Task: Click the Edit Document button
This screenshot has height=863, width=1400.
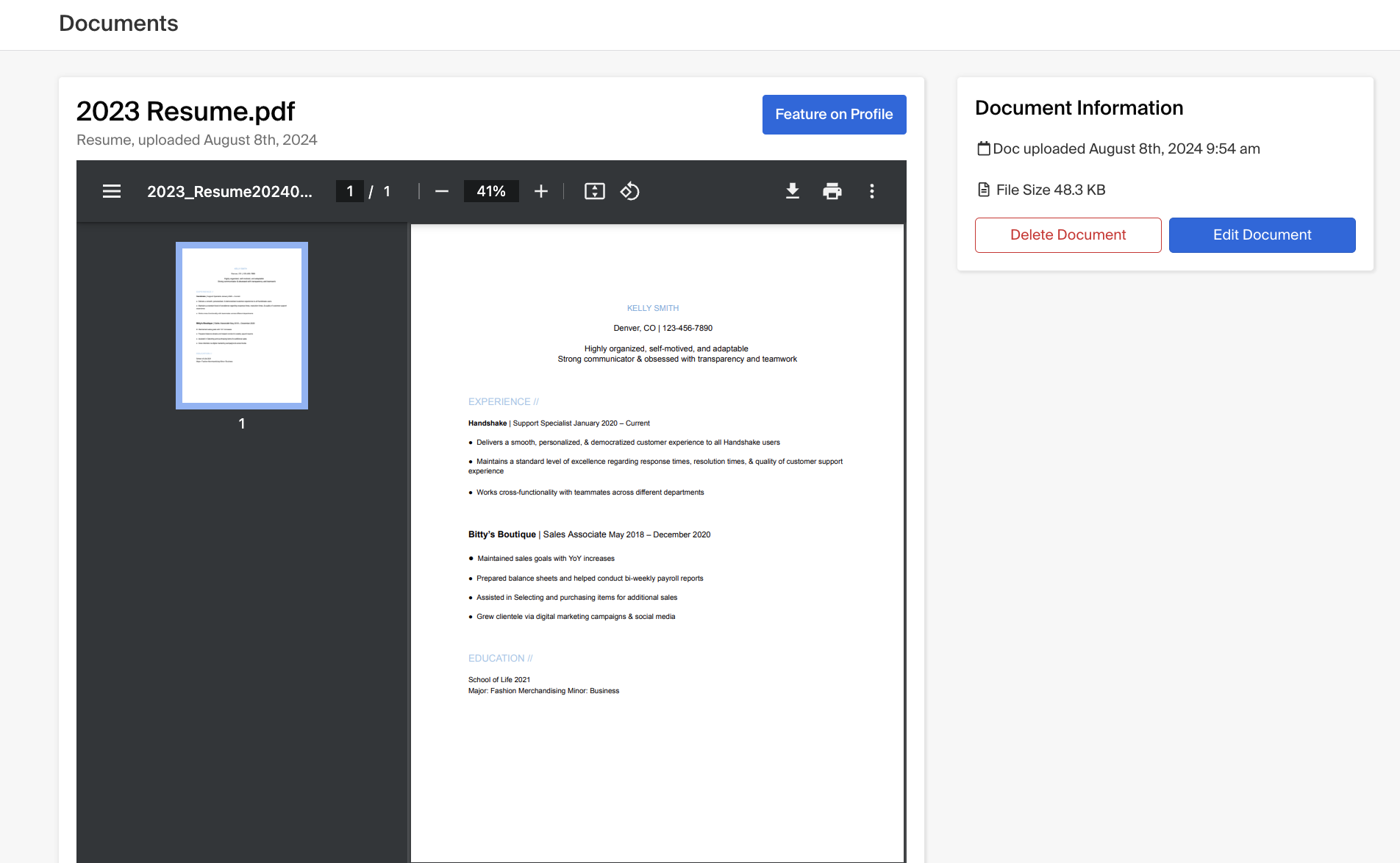Action: [1262, 234]
